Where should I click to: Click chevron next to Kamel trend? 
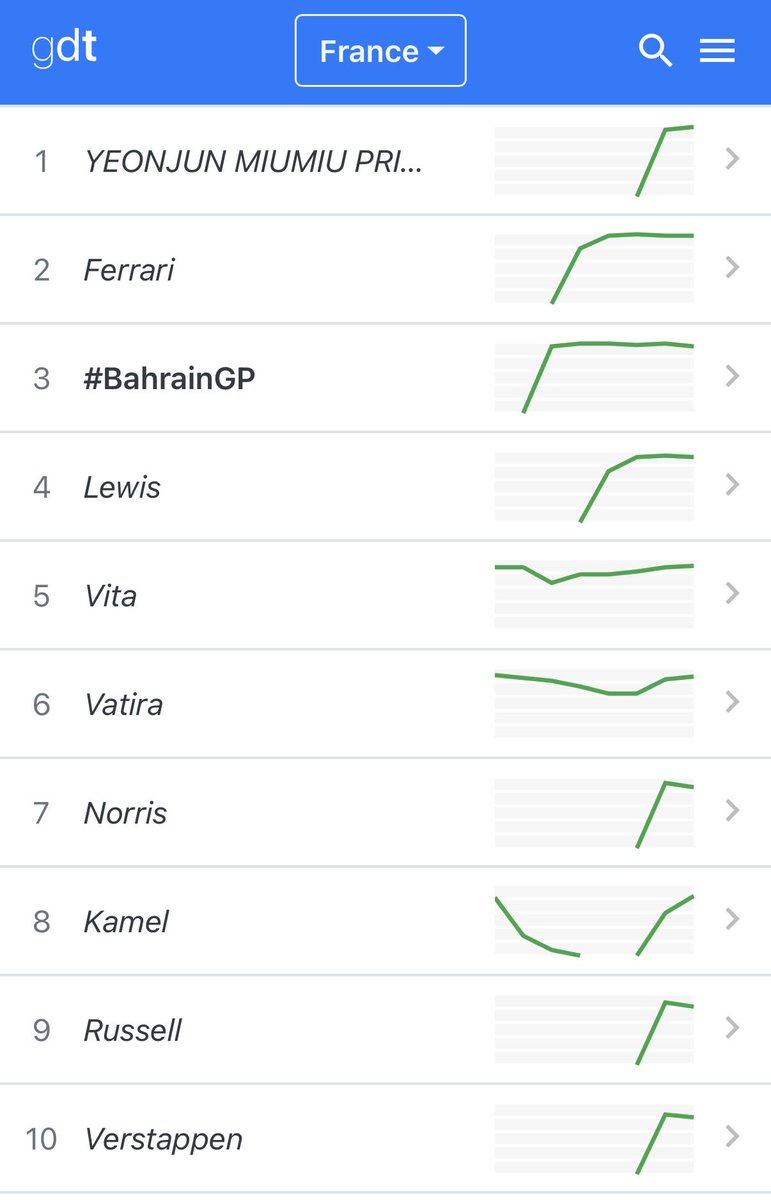[x=732, y=919]
